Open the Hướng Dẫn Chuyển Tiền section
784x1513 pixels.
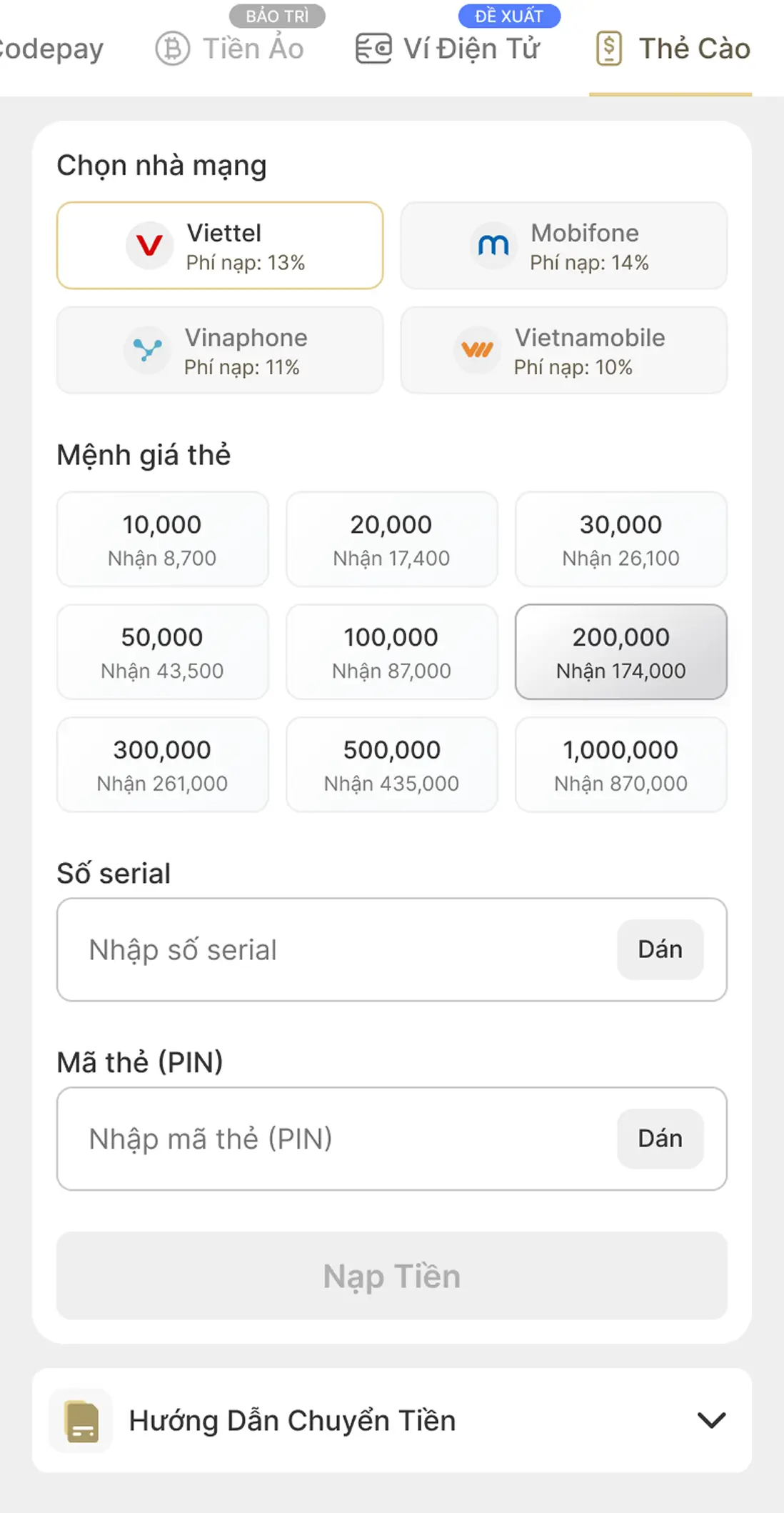[392, 1420]
